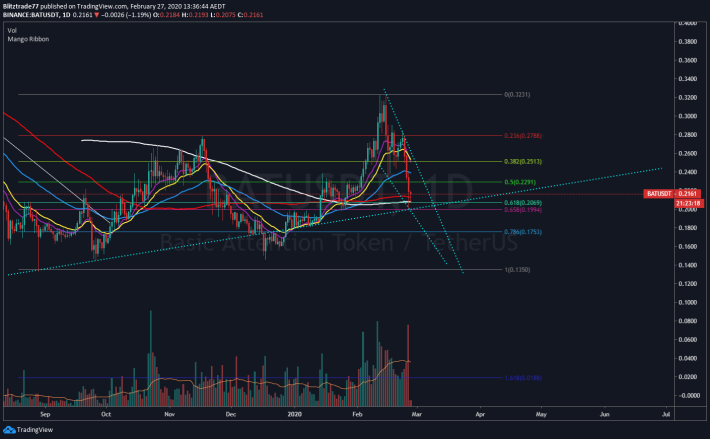Click the Apr label on time axis
Screen dimensions: 710x439
pos(480,414)
